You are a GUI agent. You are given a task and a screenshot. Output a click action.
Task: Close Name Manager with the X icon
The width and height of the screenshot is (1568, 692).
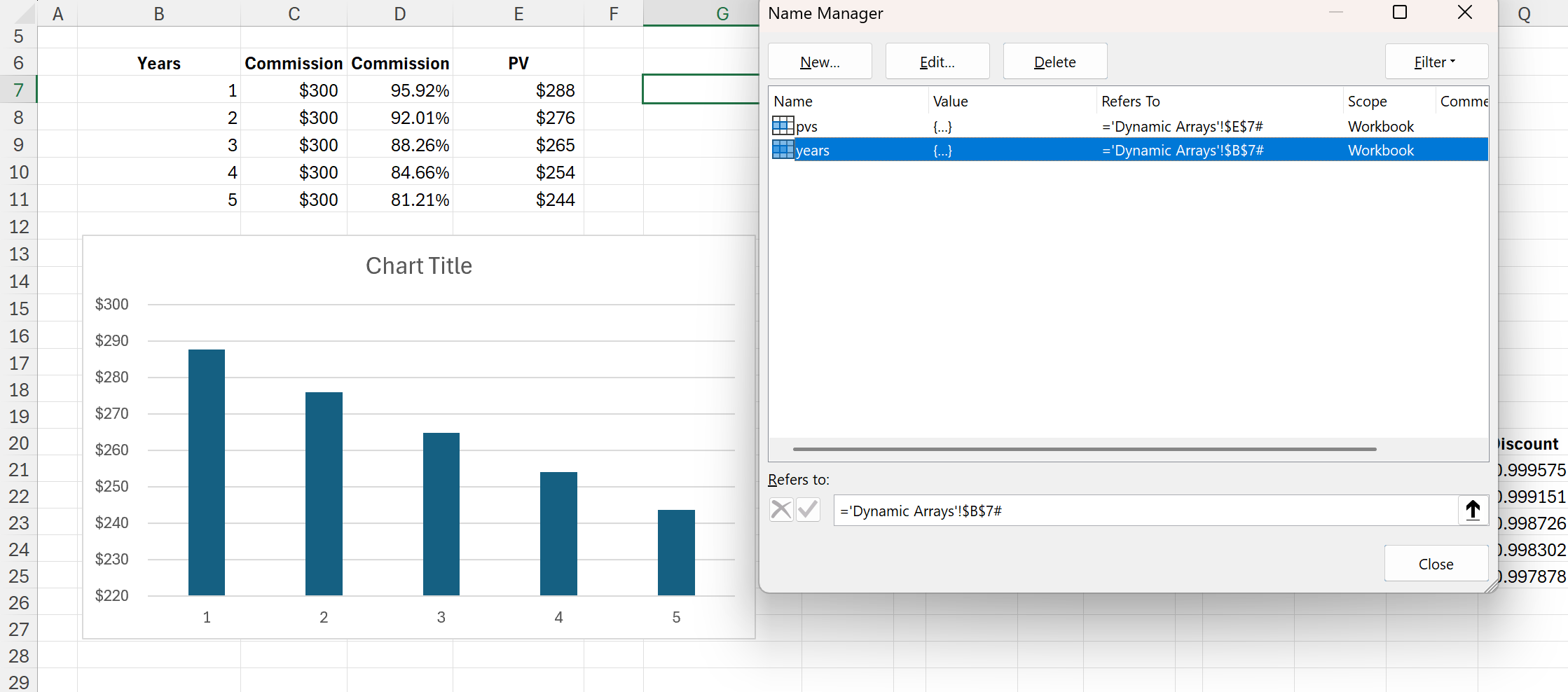click(x=1464, y=13)
